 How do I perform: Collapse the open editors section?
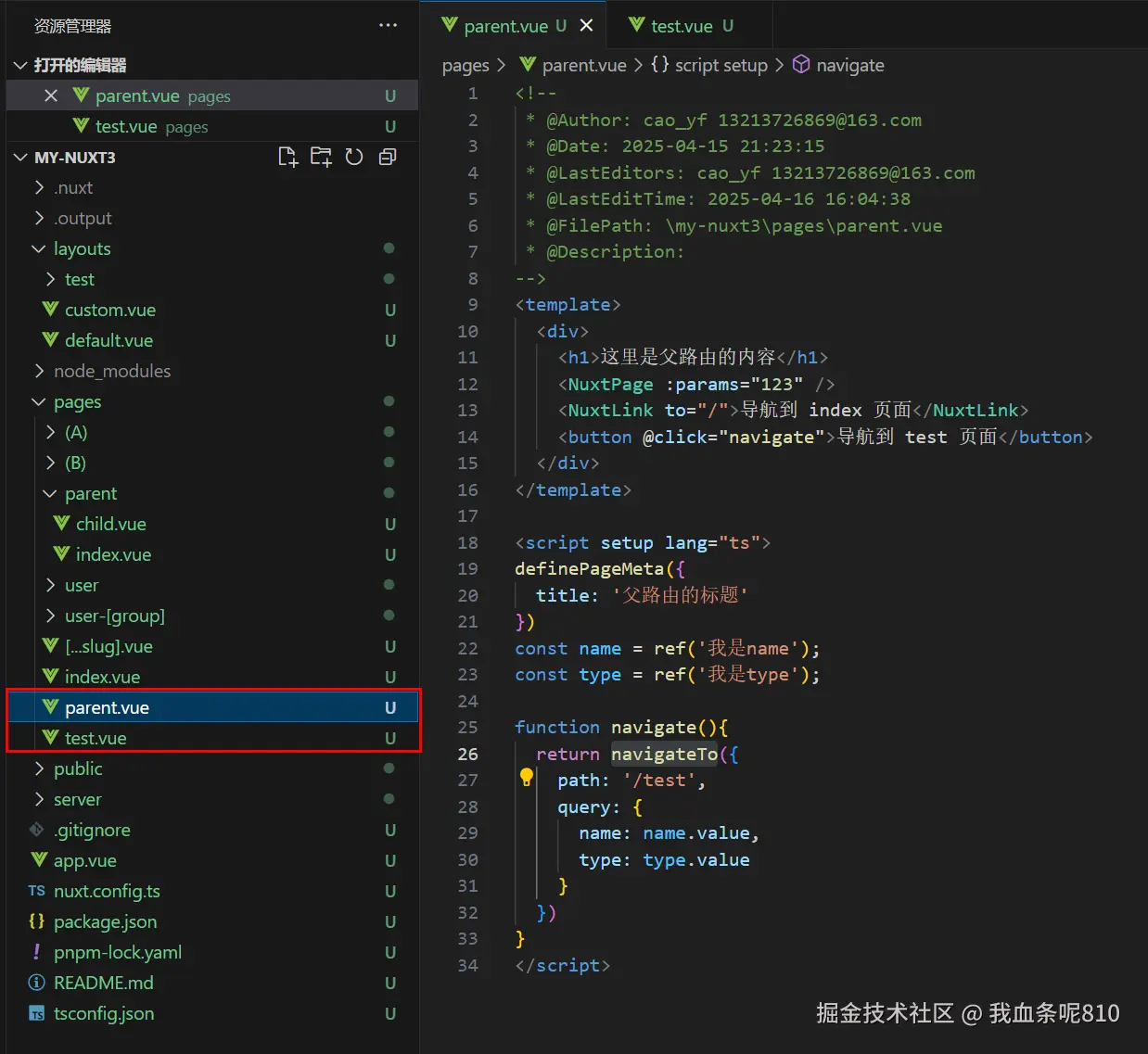coord(20,65)
